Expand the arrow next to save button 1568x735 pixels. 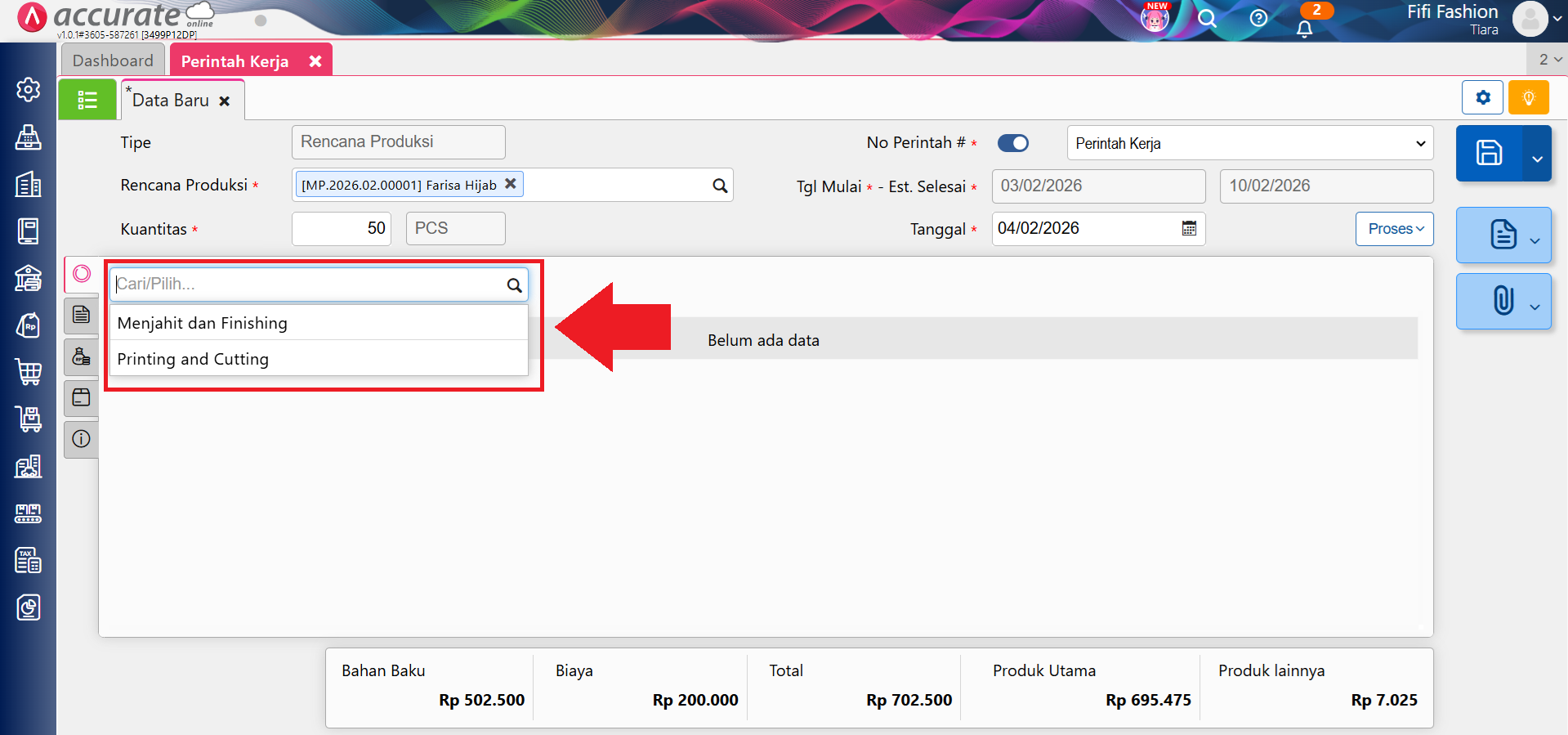[1537, 159]
